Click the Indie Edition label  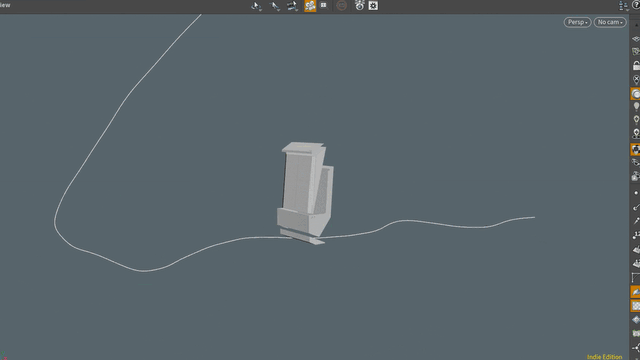click(x=604, y=357)
